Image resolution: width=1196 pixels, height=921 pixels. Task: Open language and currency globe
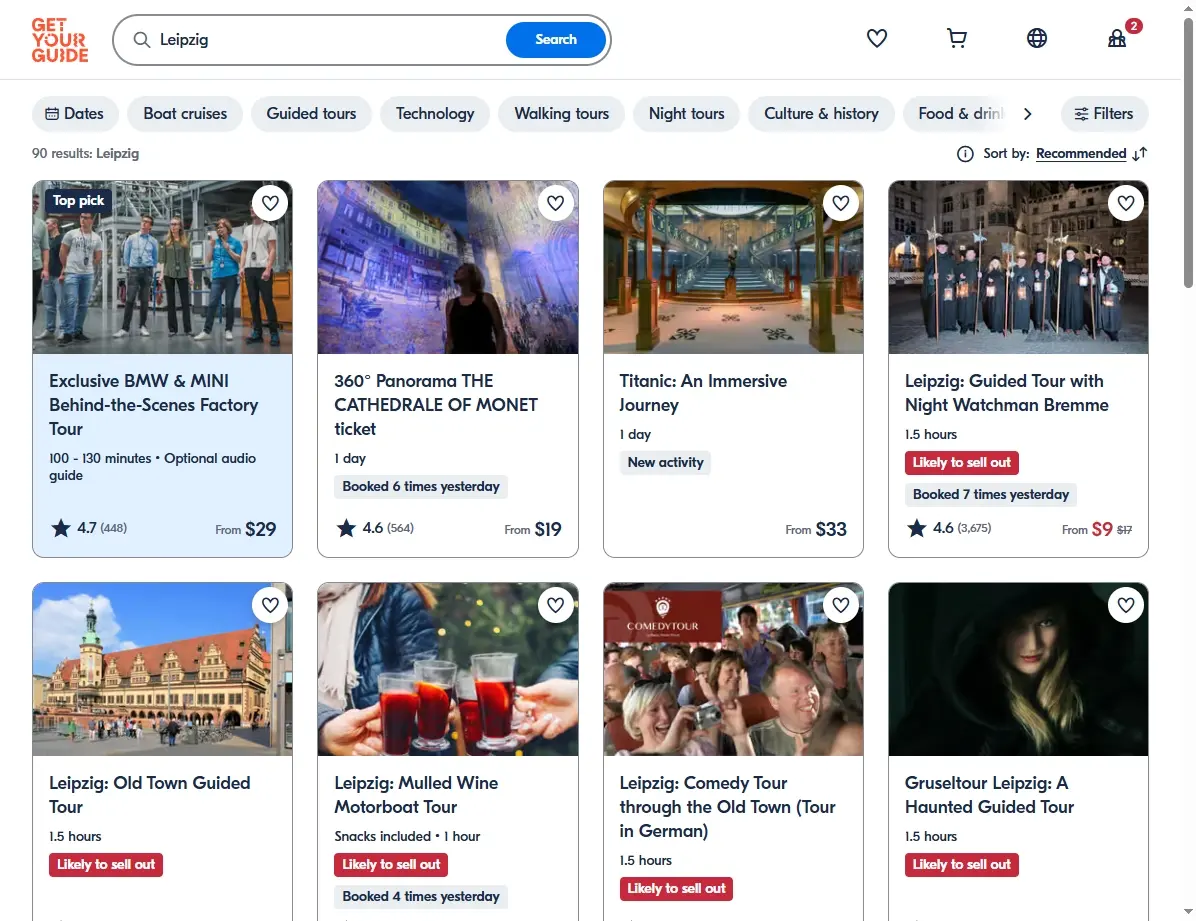(x=1037, y=38)
